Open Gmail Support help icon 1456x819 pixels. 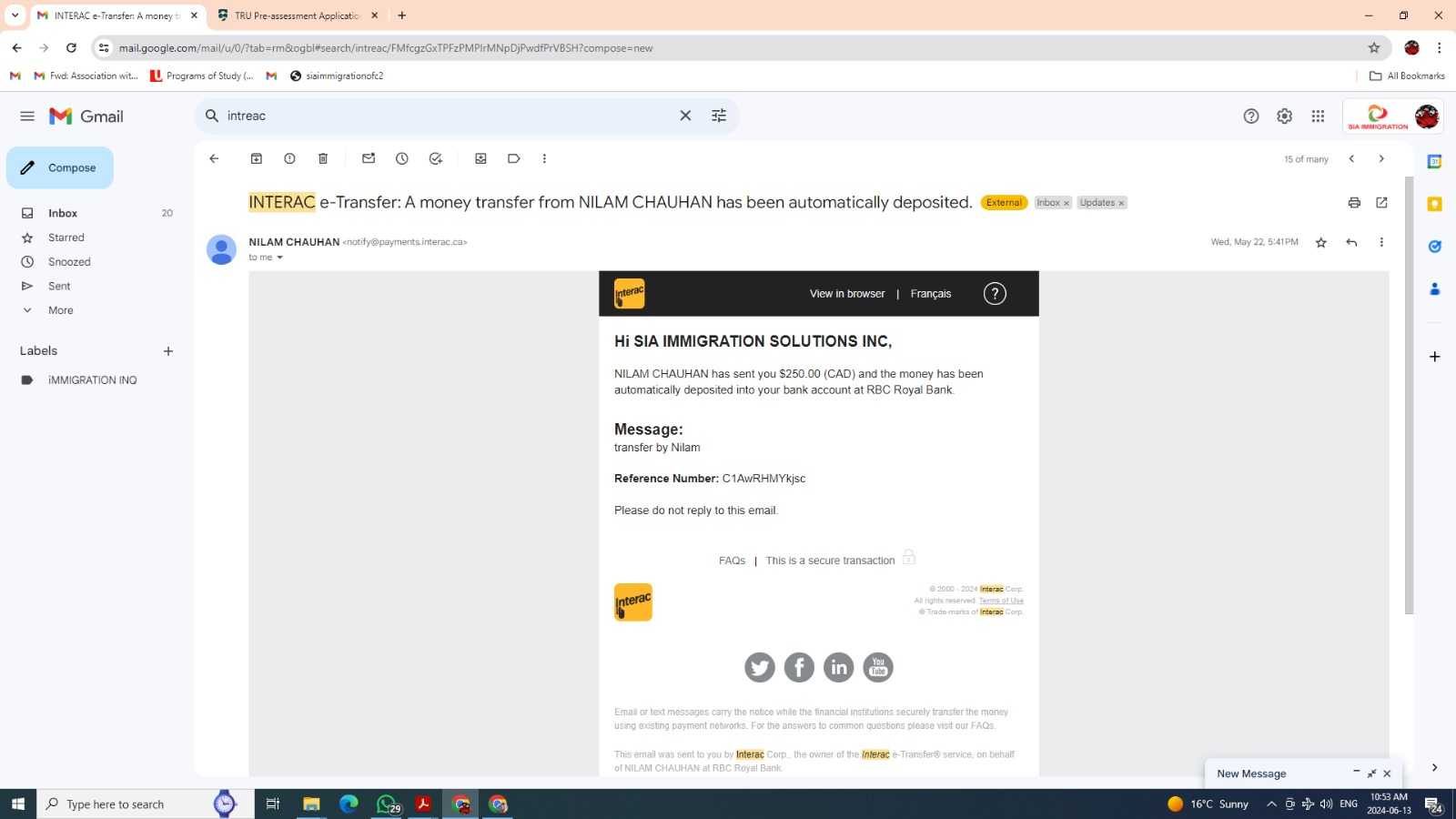(x=1251, y=116)
